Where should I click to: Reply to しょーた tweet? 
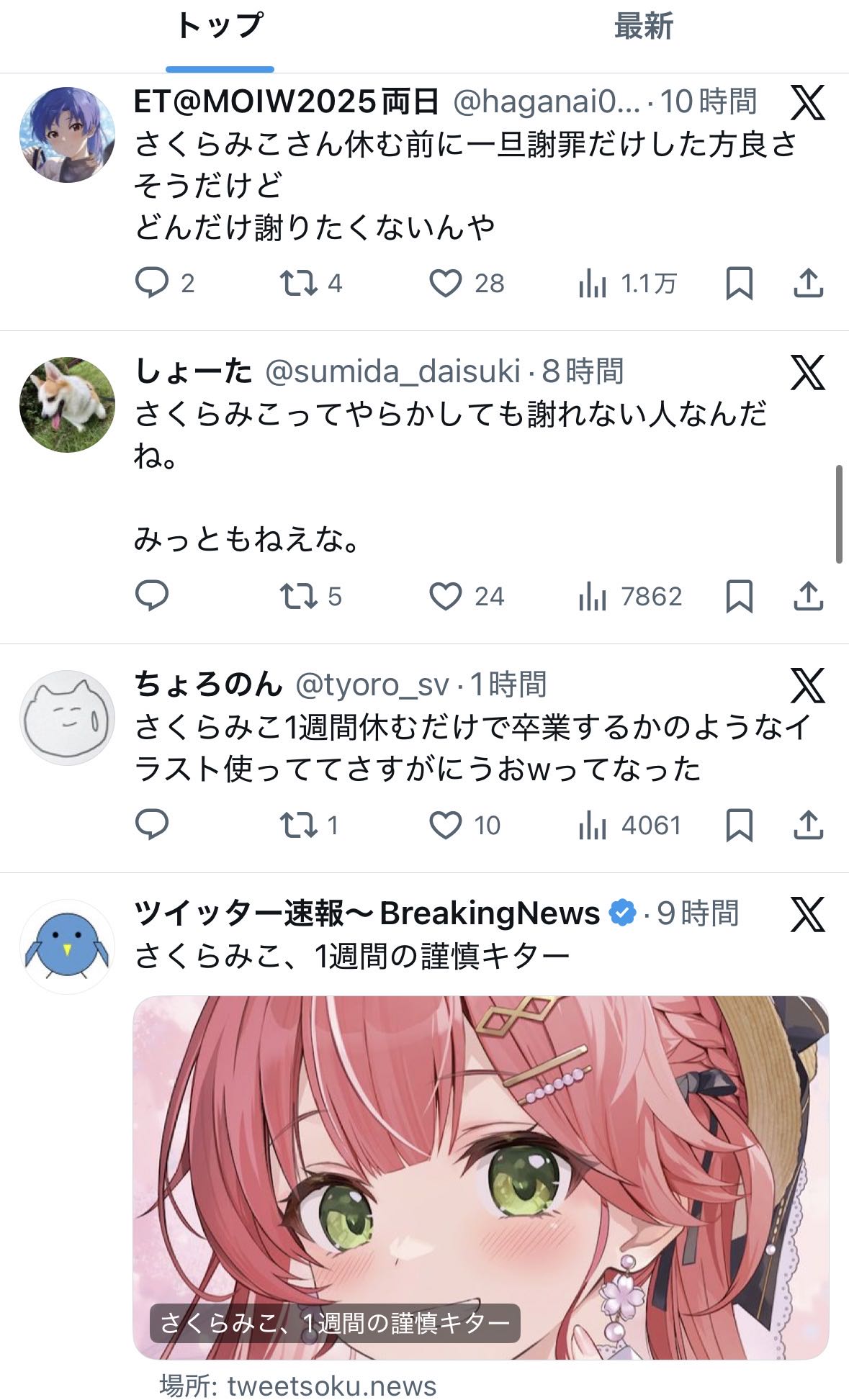coord(152,596)
